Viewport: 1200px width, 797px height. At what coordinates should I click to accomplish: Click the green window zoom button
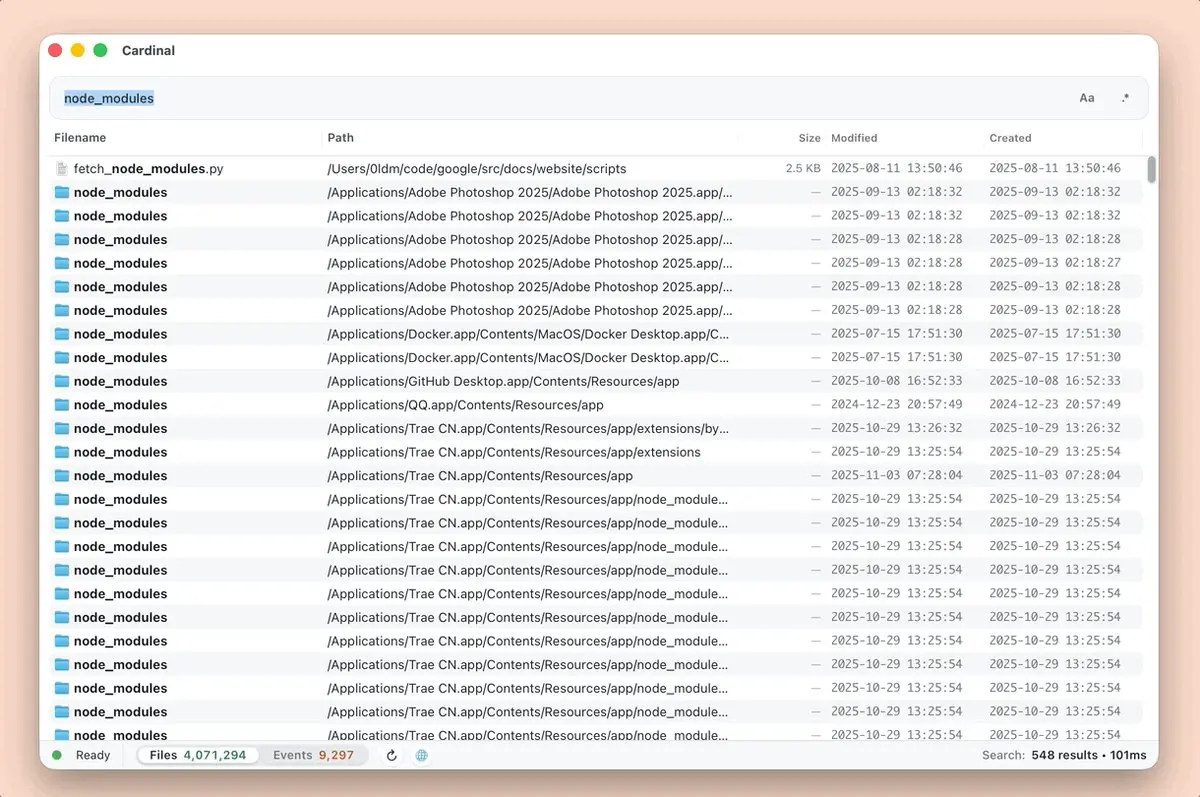point(100,50)
